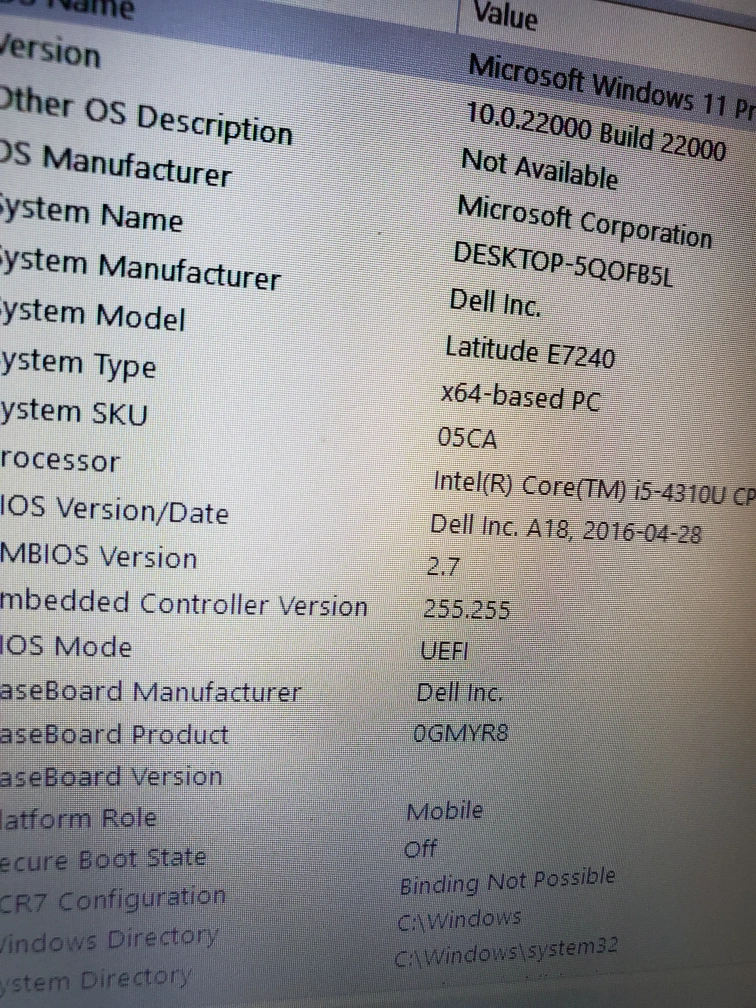Select the Latitude E7240 value

pyautogui.click(x=530, y=352)
